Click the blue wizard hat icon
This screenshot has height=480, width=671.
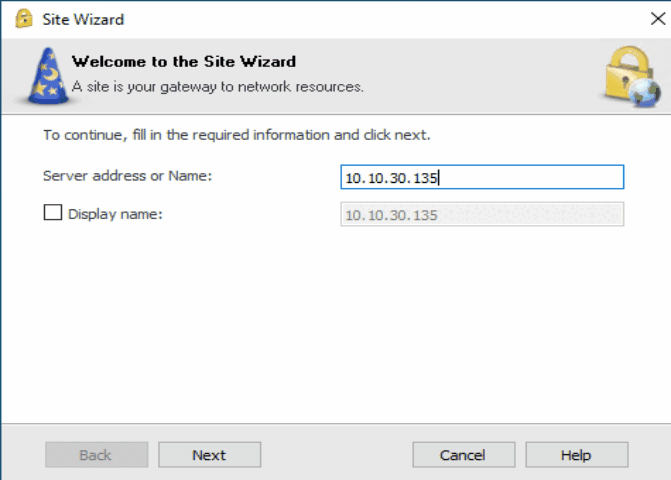tap(48, 76)
